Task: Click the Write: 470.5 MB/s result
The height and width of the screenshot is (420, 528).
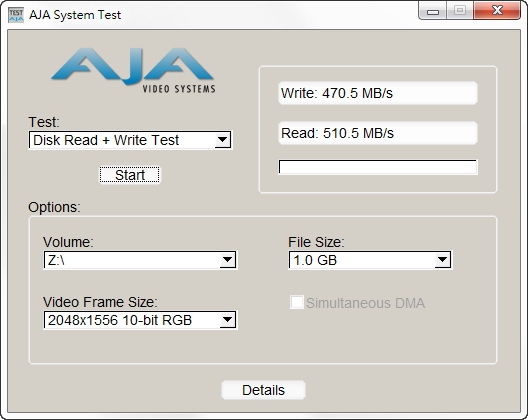Action: tap(378, 93)
